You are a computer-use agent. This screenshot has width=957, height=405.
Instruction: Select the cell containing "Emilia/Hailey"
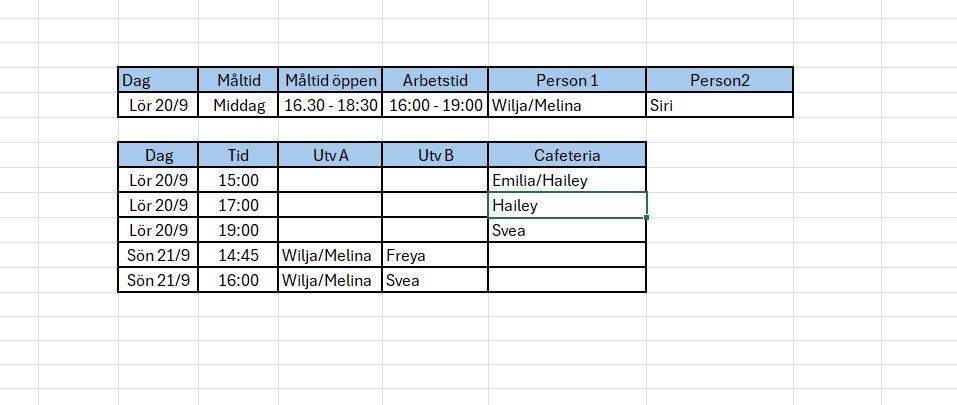[x=567, y=180]
